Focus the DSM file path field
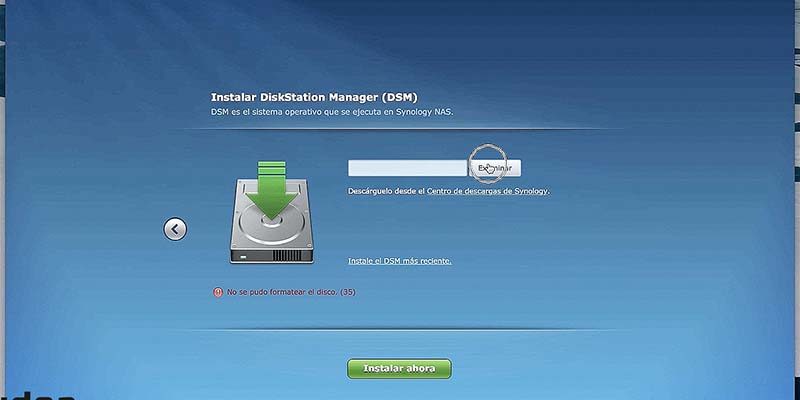800x400 pixels. (407, 168)
